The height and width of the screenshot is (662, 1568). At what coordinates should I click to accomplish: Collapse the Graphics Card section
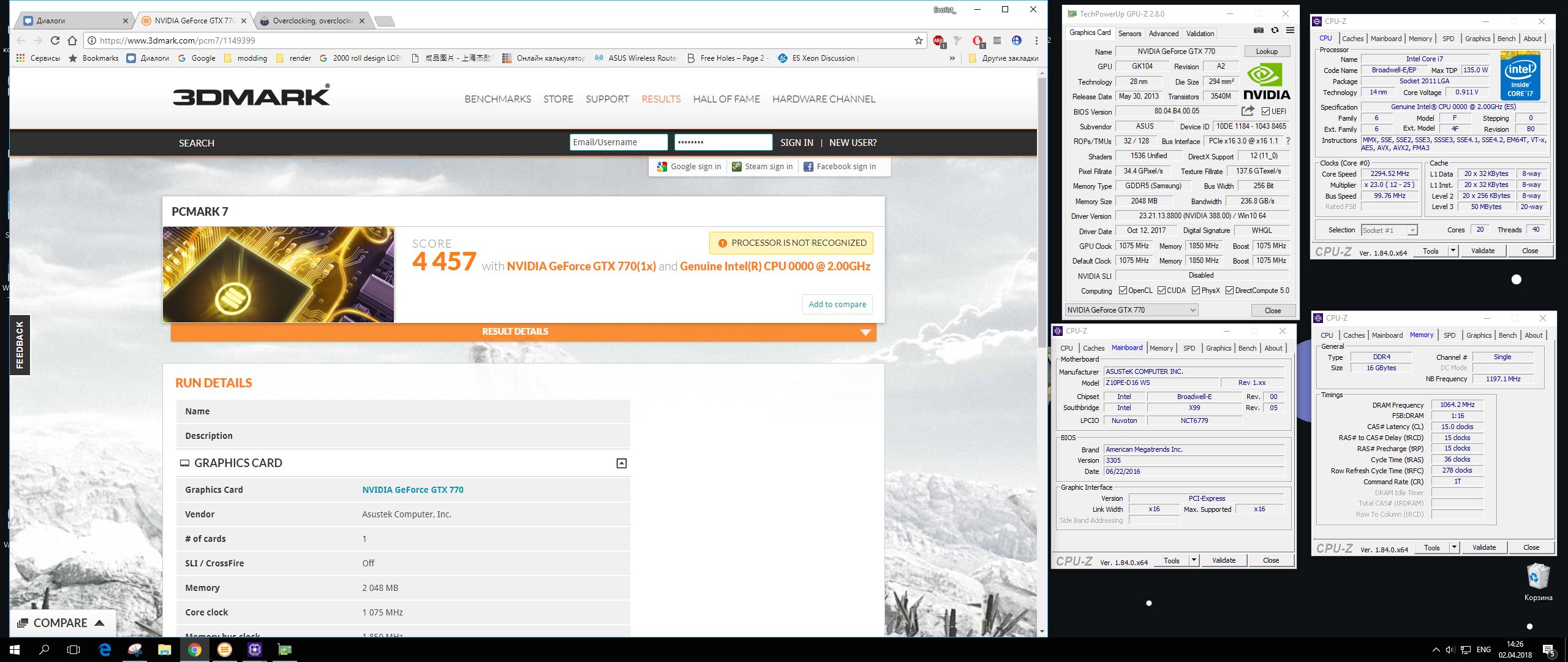click(x=621, y=463)
